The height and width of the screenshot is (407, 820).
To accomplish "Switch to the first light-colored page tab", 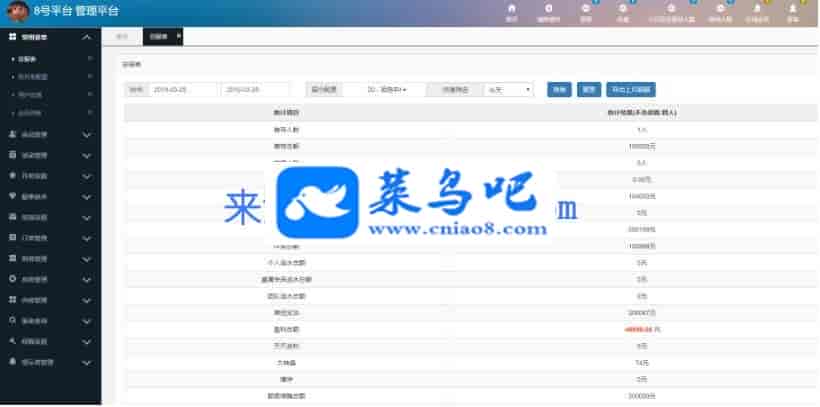I will pos(122,37).
